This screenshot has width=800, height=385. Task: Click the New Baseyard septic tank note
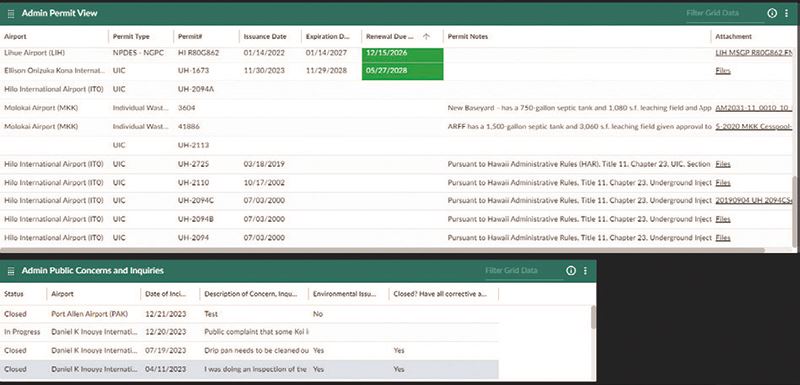(x=579, y=108)
